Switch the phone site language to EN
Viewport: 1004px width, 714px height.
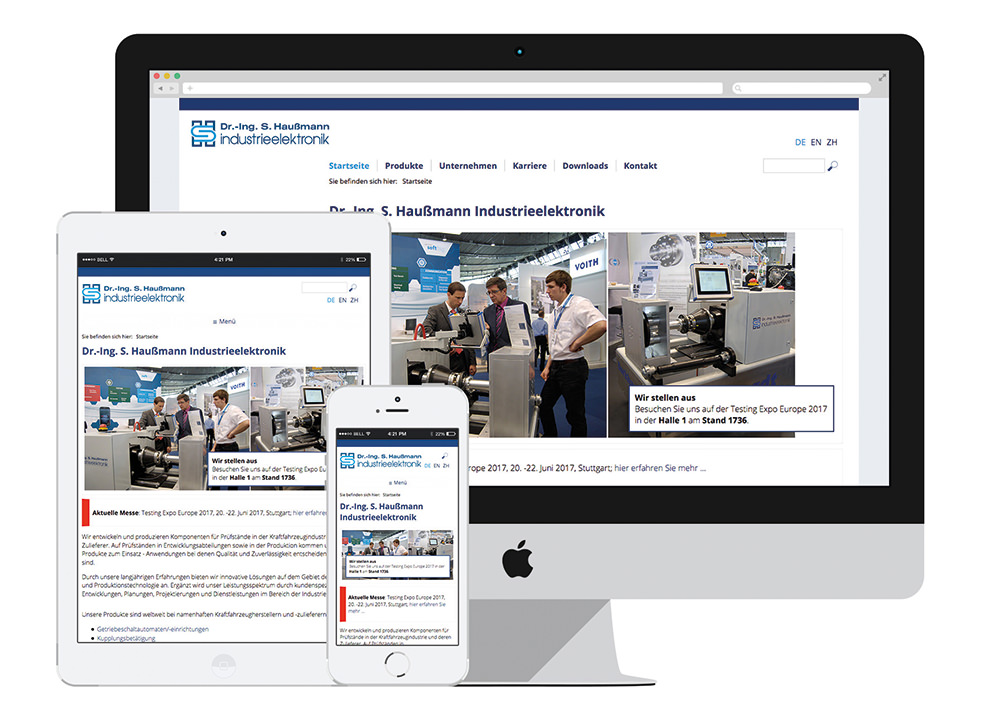point(437,466)
